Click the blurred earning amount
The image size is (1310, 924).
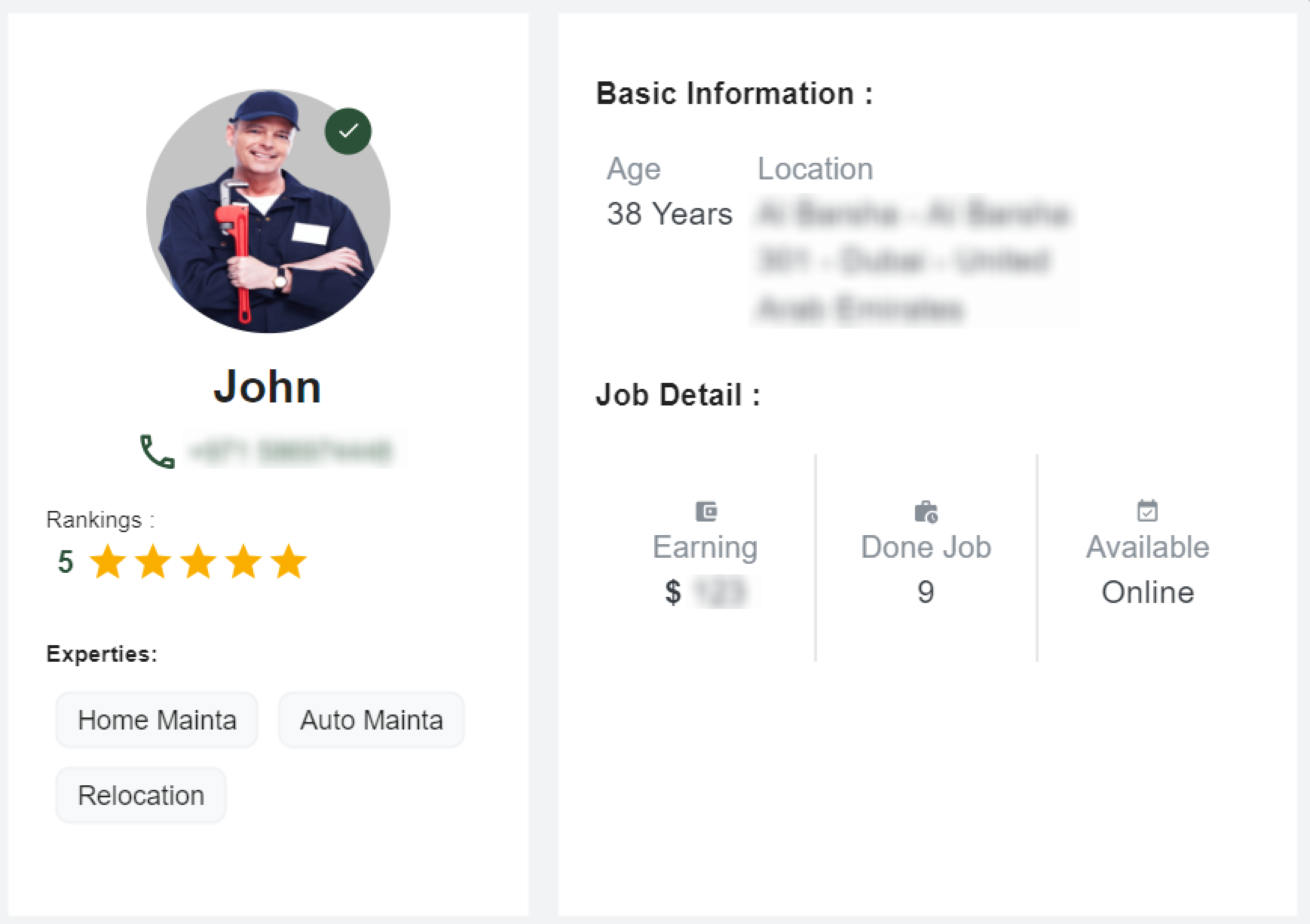(x=721, y=592)
